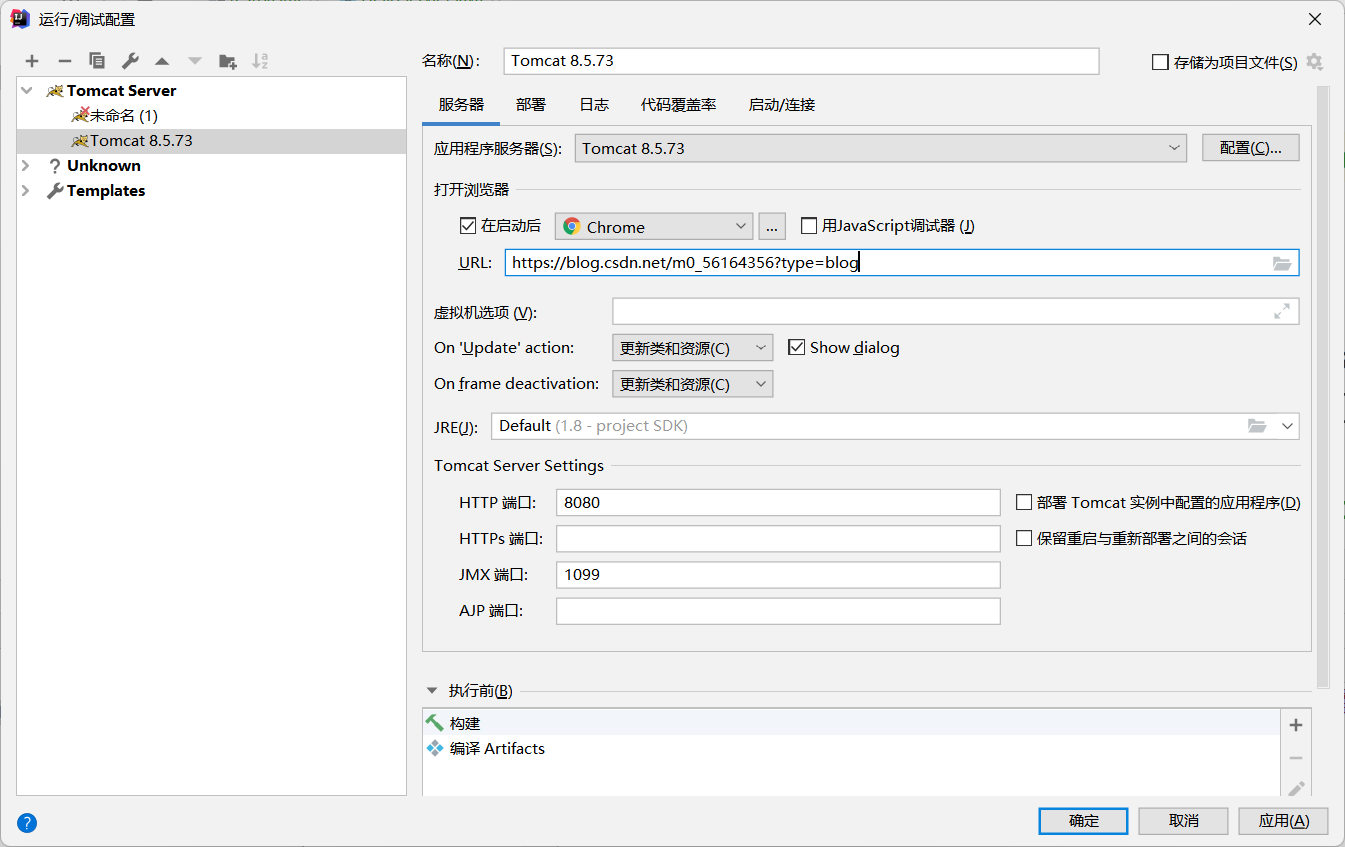Viewport: 1345px width, 847px height.
Task: Switch to the 代码覆盖率 tab
Action: point(679,104)
